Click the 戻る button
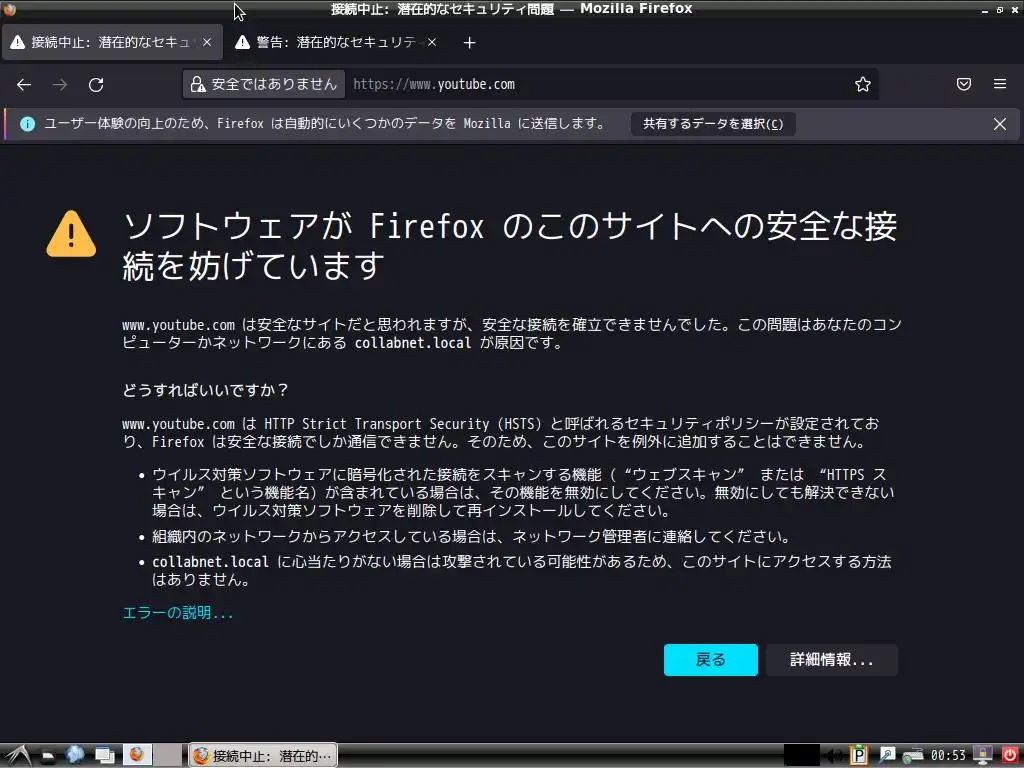This screenshot has height=768, width=1024. point(711,660)
